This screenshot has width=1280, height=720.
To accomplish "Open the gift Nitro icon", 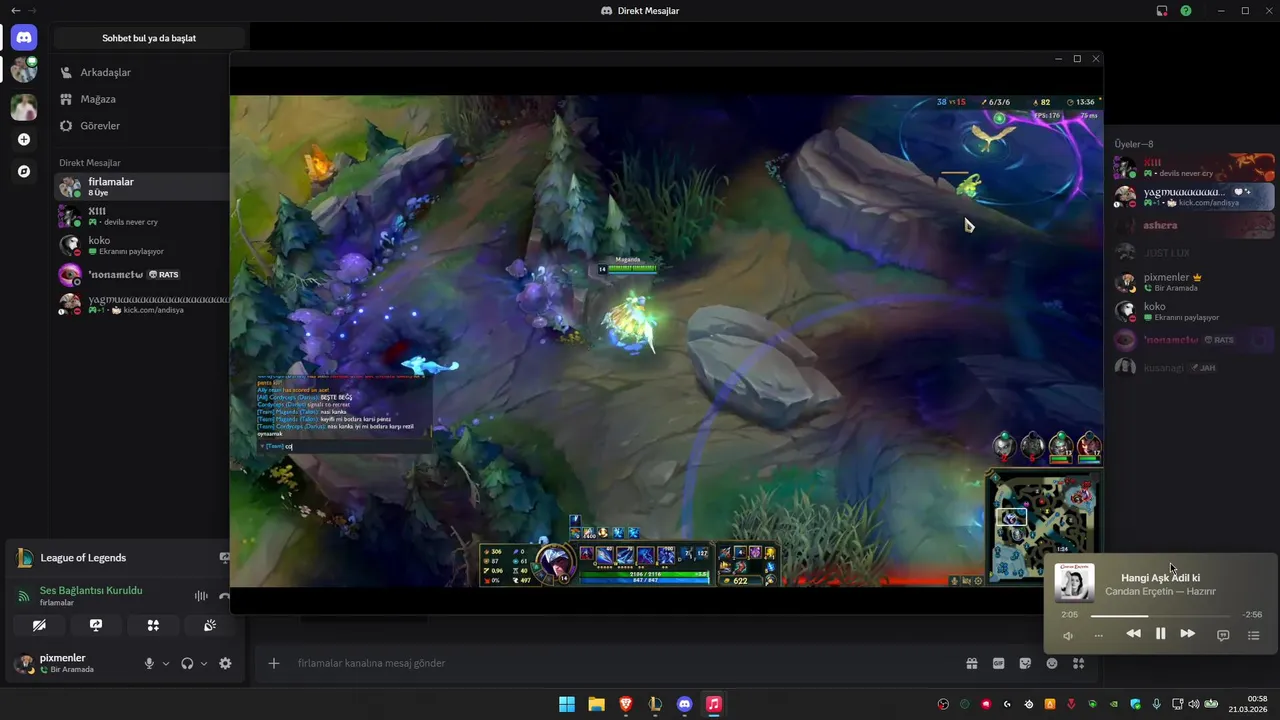I will click(971, 663).
